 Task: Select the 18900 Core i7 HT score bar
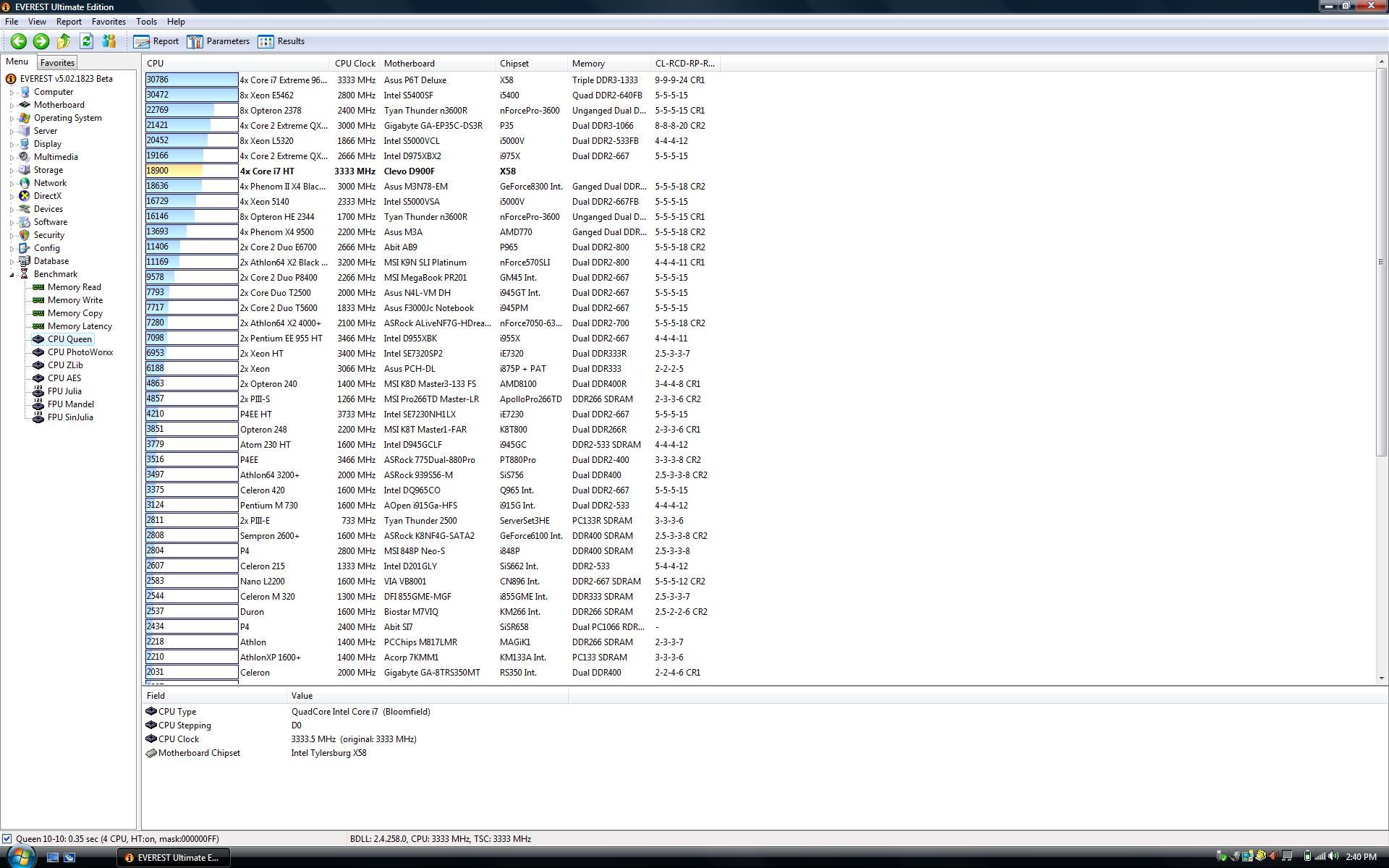tap(192, 171)
